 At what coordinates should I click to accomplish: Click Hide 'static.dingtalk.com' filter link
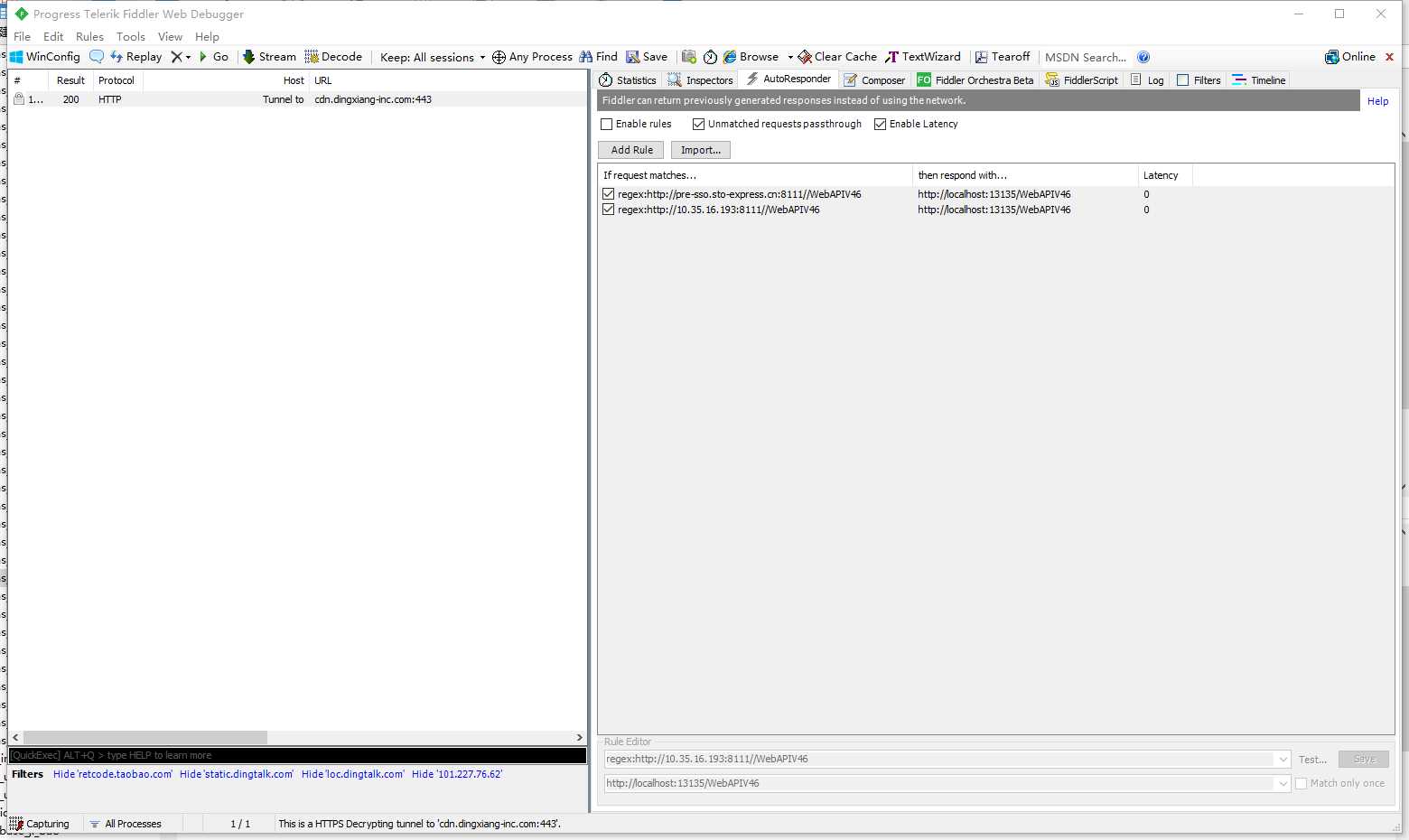pyautogui.click(x=237, y=774)
